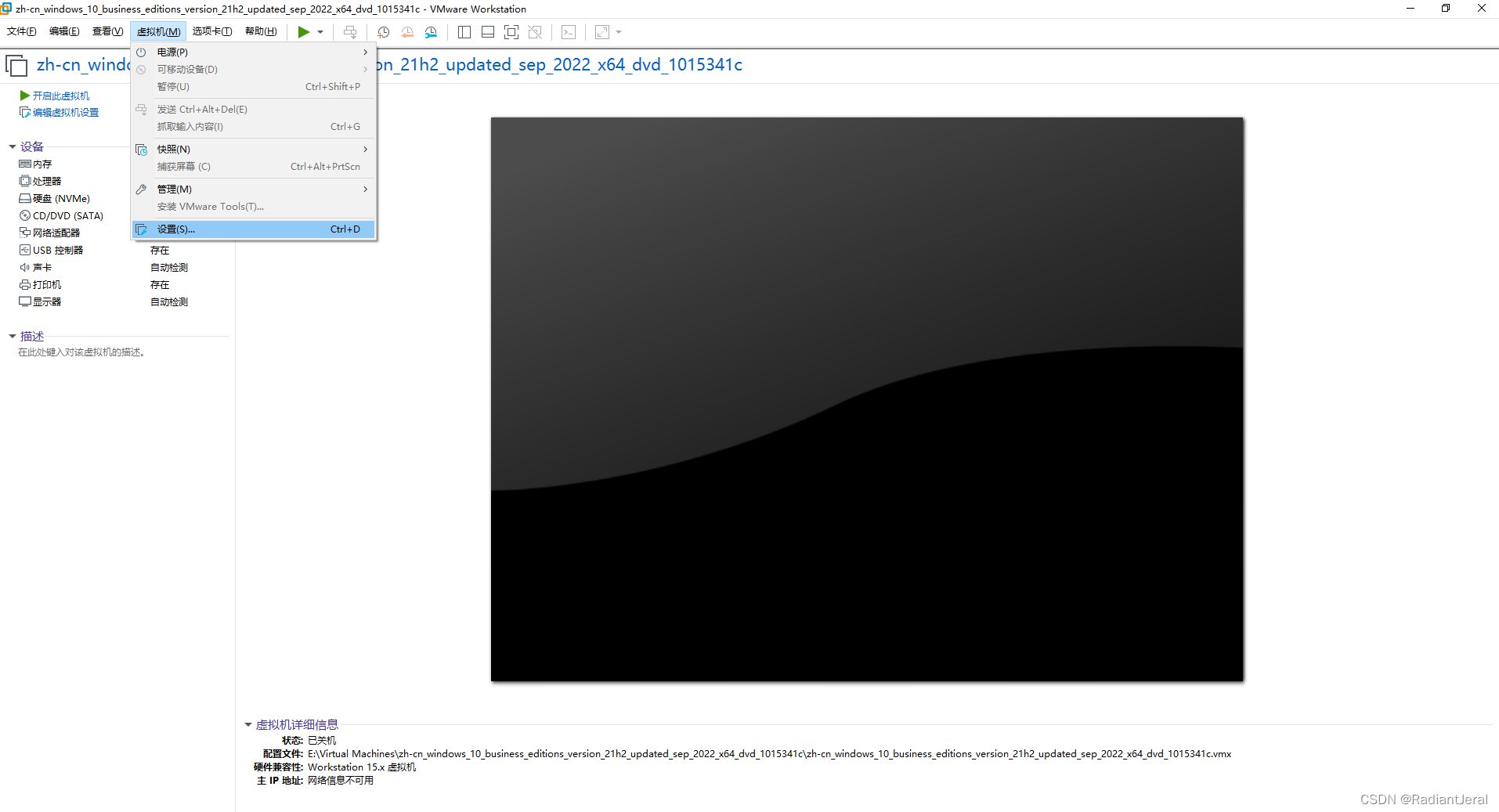Open the dropdown beside the play button
Screen dimensions: 1499x812
(320, 31)
